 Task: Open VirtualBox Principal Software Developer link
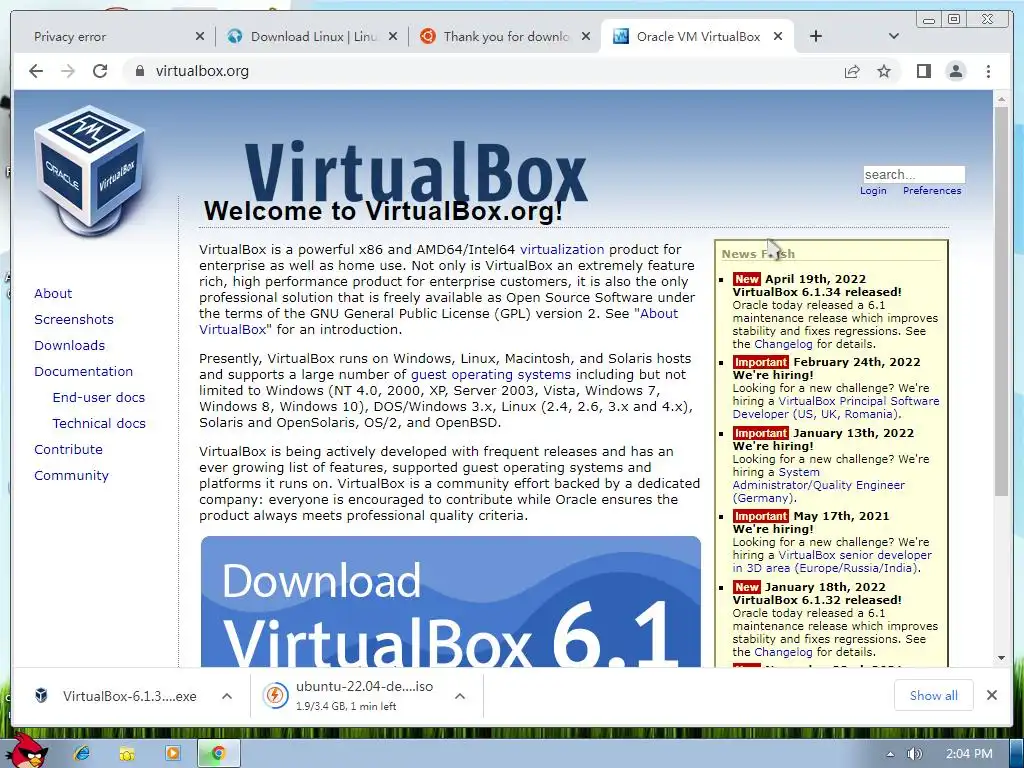835,408
